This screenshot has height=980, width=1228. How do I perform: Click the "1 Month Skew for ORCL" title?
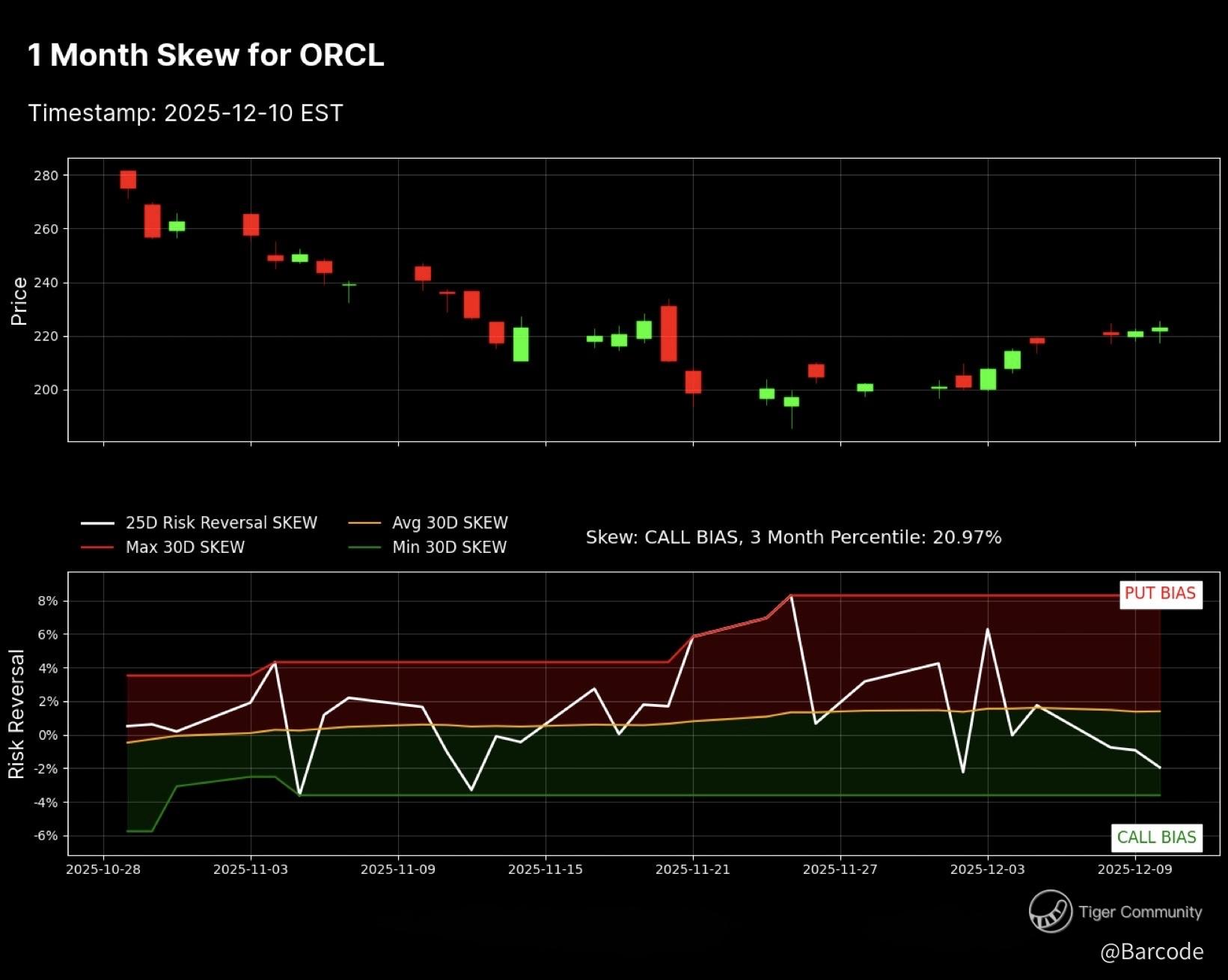point(206,55)
